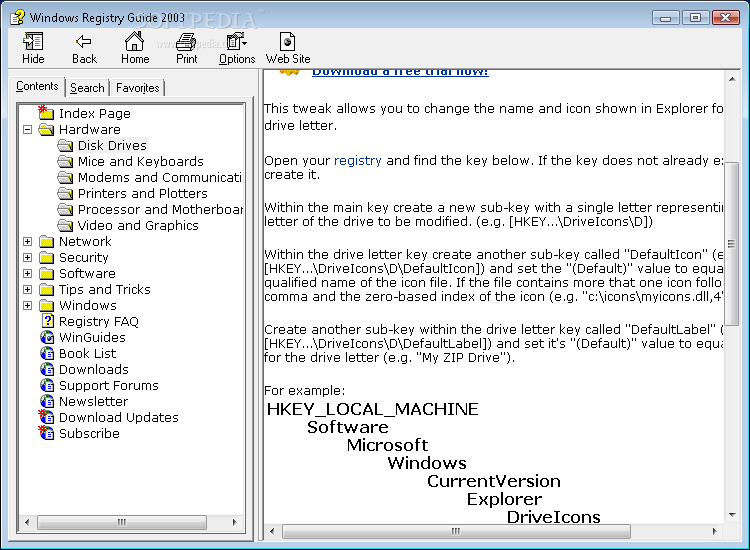Maximize the Windows Registry Guide window
Viewport: 750px width, 550px height.
pos(695,18)
